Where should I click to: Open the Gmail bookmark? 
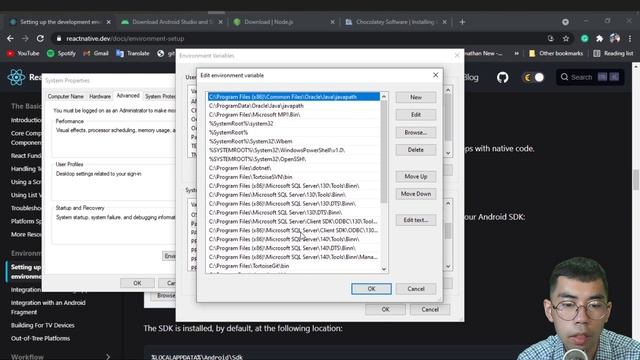(96, 53)
